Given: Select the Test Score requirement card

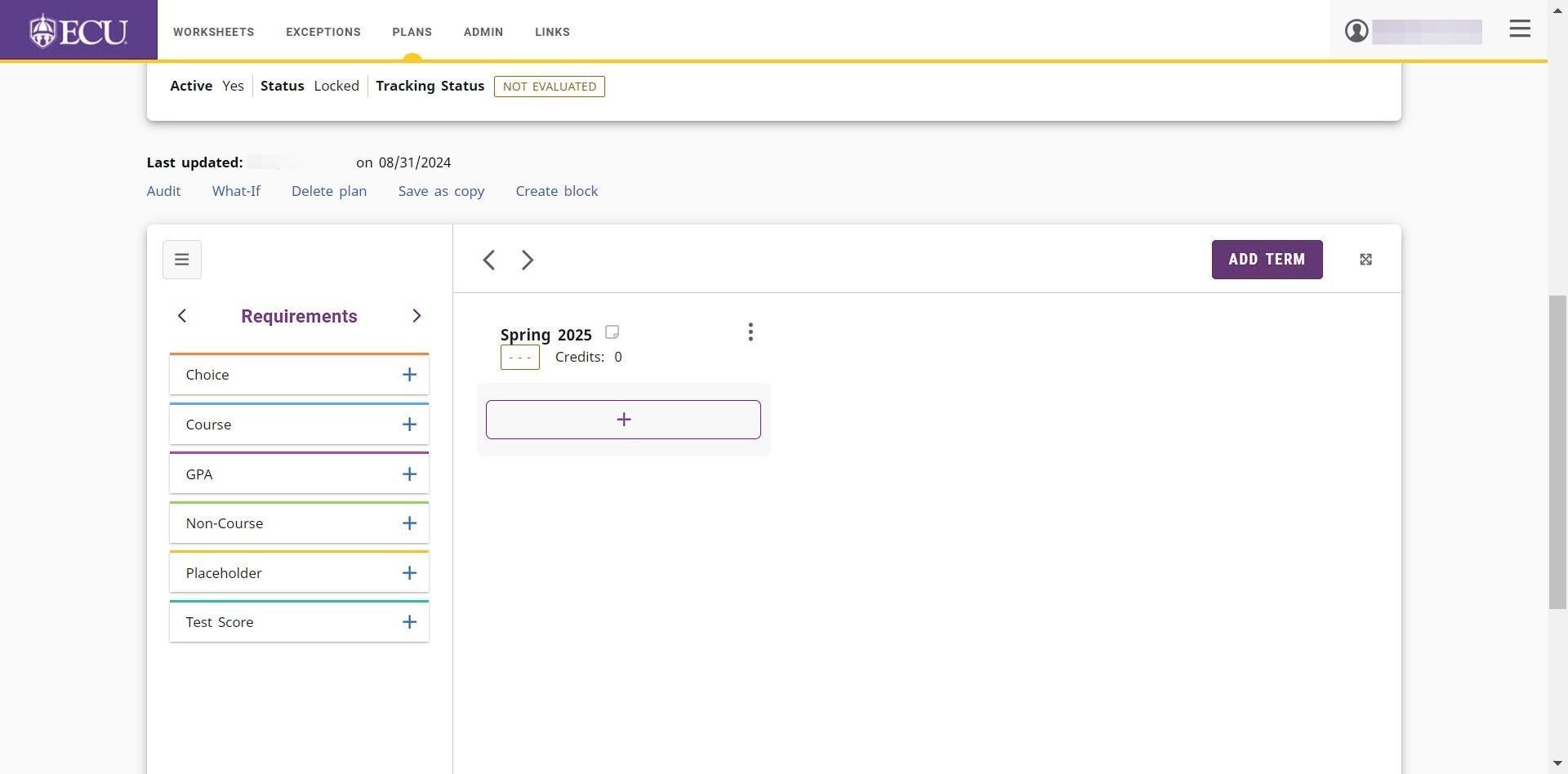Looking at the screenshot, I should pyautogui.click(x=299, y=622).
